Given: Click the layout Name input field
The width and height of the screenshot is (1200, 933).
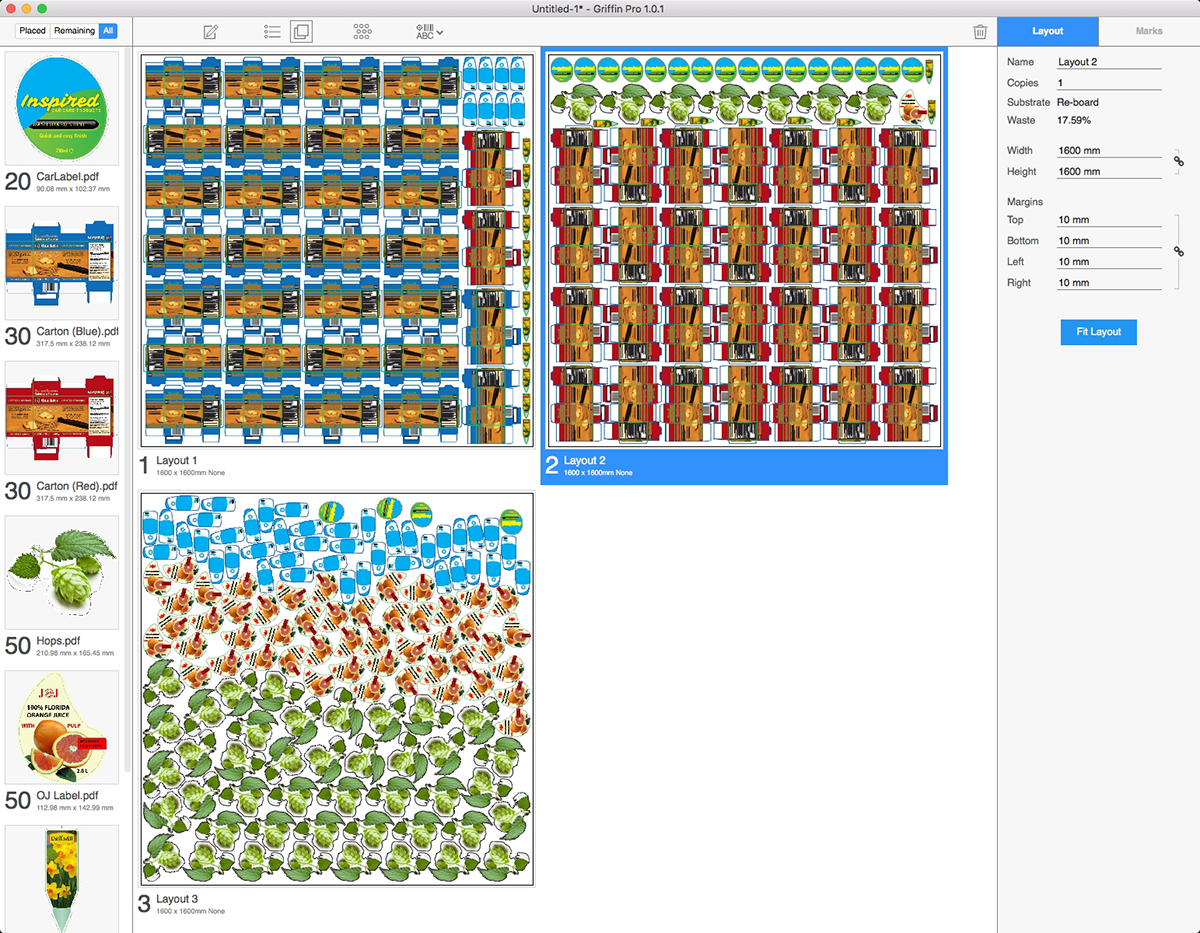Looking at the screenshot, I should tap(1108, 62).
